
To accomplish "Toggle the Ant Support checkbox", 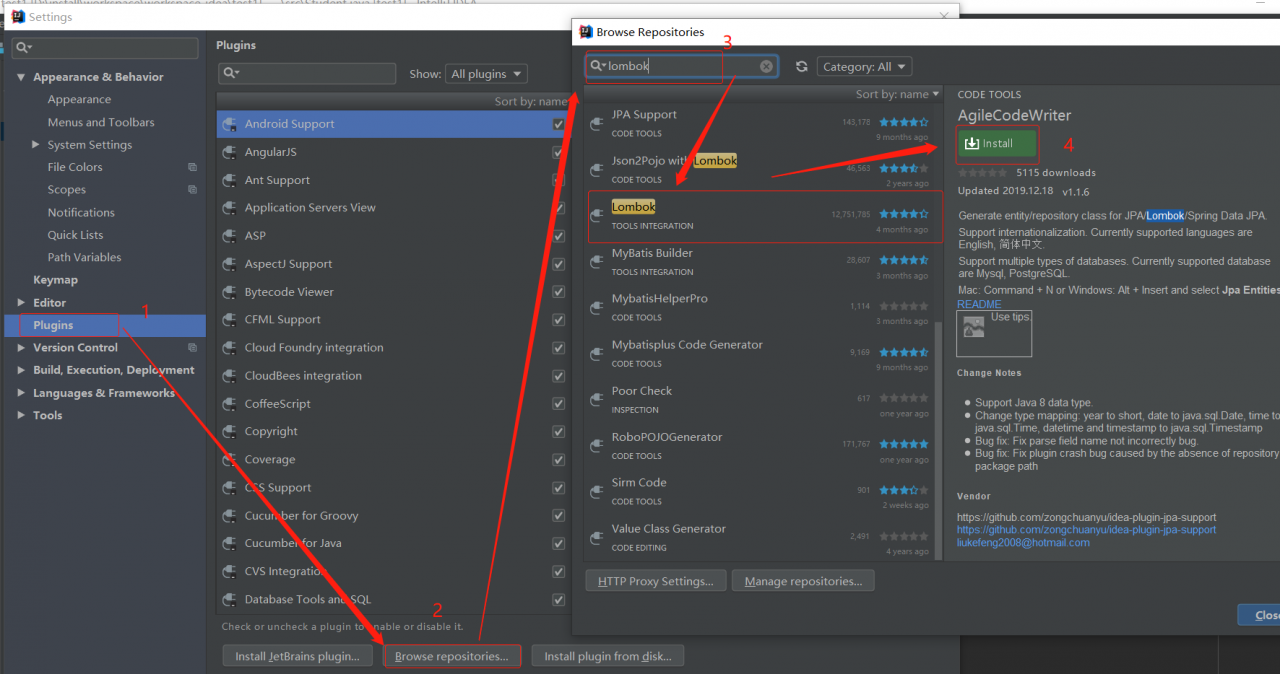I will [x=558, y=180].
